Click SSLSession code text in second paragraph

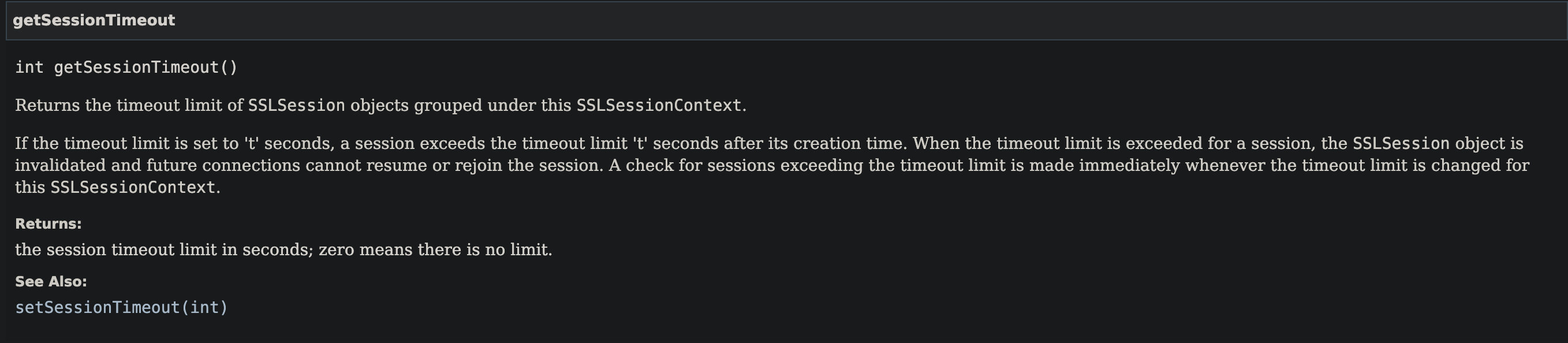coord(1401,144)
